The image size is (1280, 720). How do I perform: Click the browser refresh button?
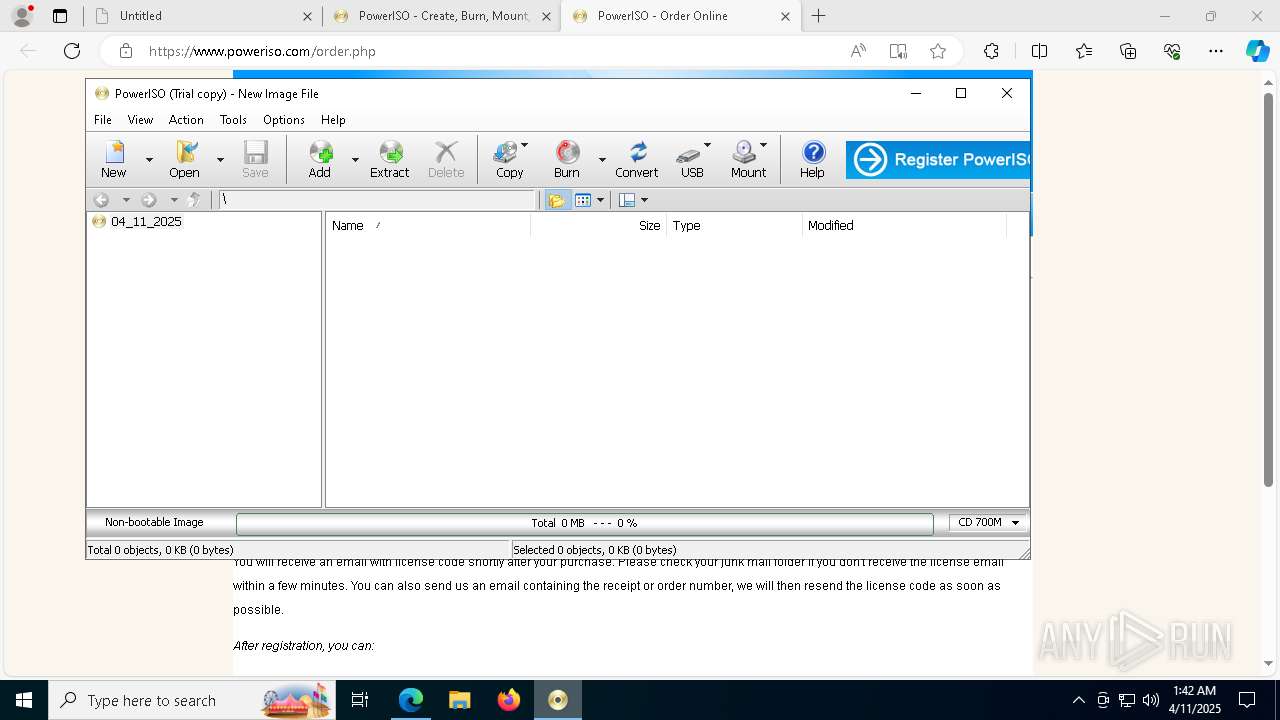pyautogui.click(x=72, y=51)
